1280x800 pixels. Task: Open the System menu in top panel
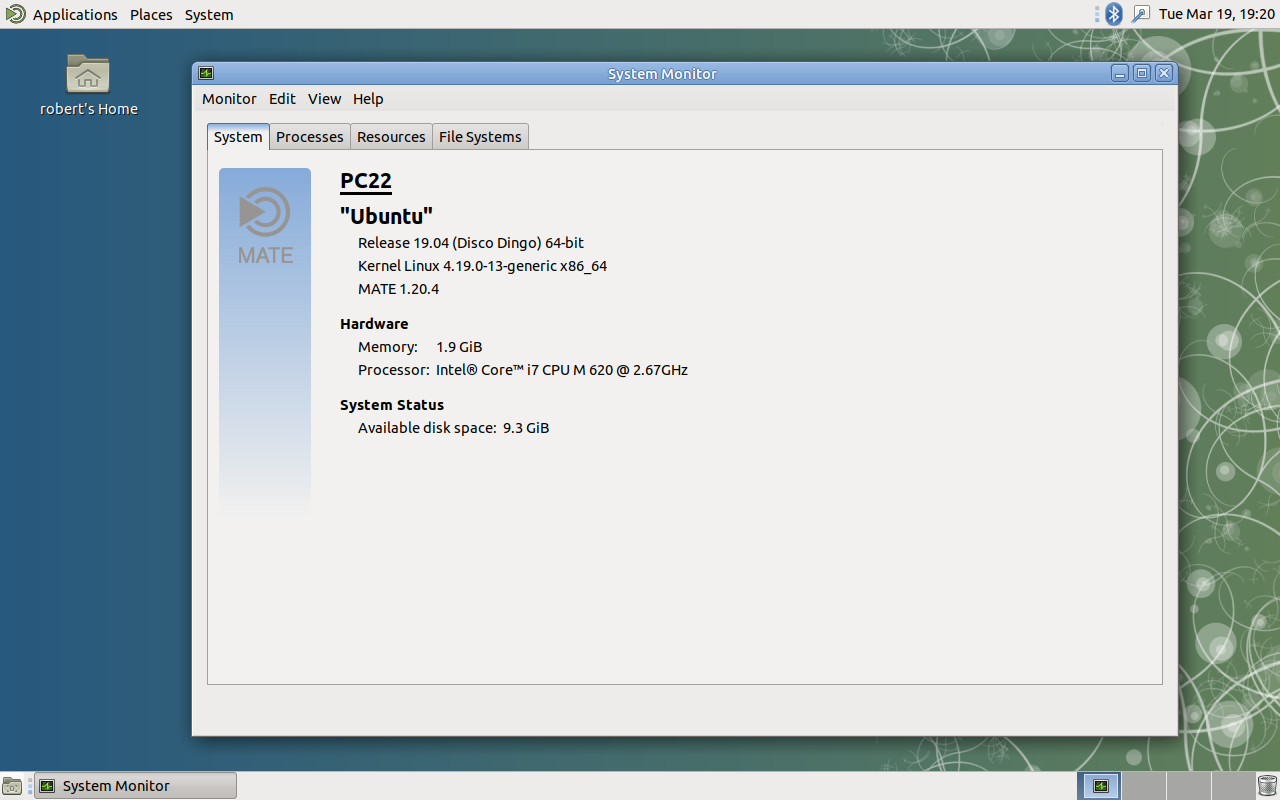point(209,14)
